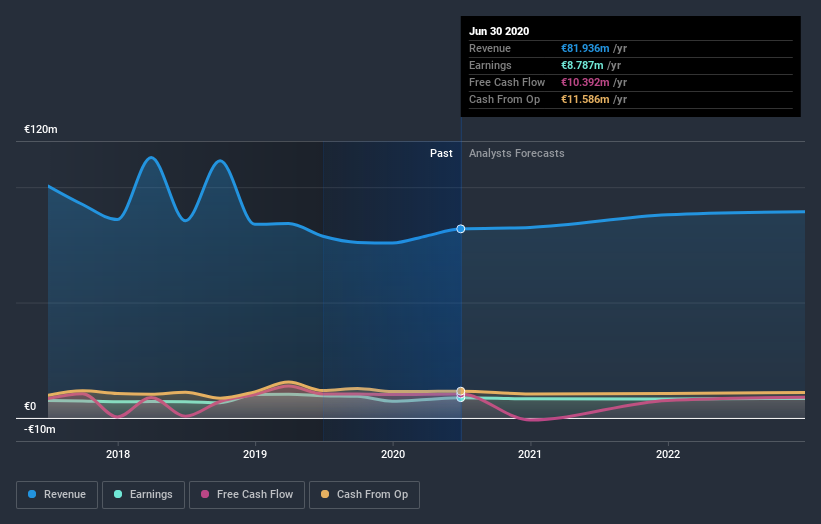
Task: Toggle the Free Cash Flow legend button
Action: click(247, 495)
